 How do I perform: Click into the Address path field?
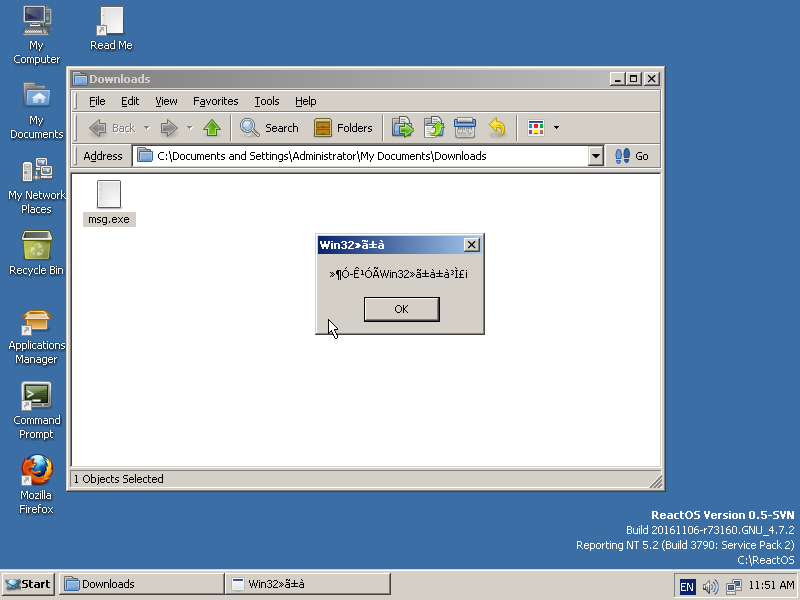point(360,156)
